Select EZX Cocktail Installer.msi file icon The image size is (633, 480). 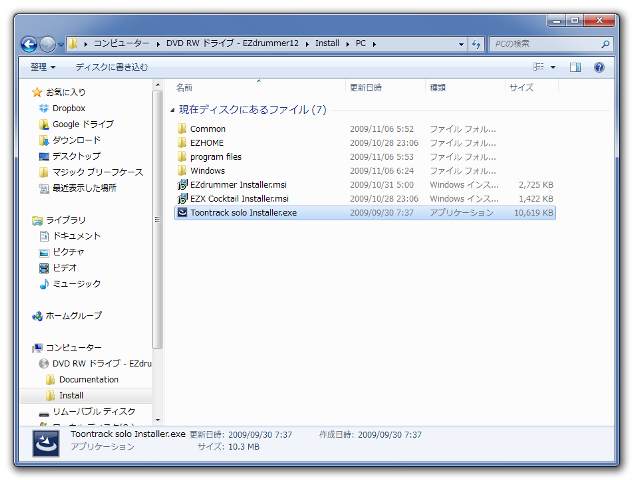tap(182, 199)
